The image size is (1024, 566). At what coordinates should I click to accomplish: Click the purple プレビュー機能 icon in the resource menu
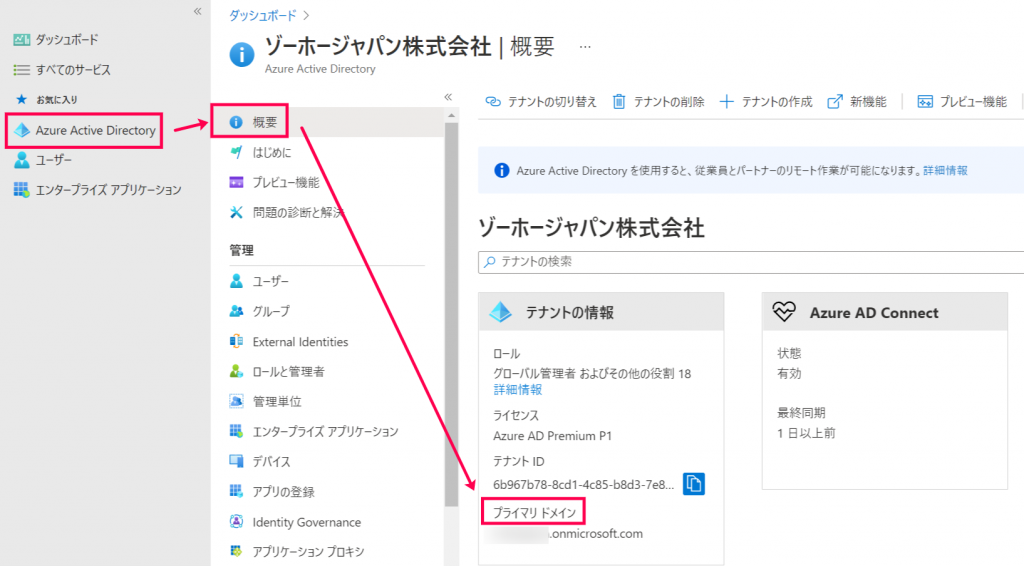click(x=236, y=182)
